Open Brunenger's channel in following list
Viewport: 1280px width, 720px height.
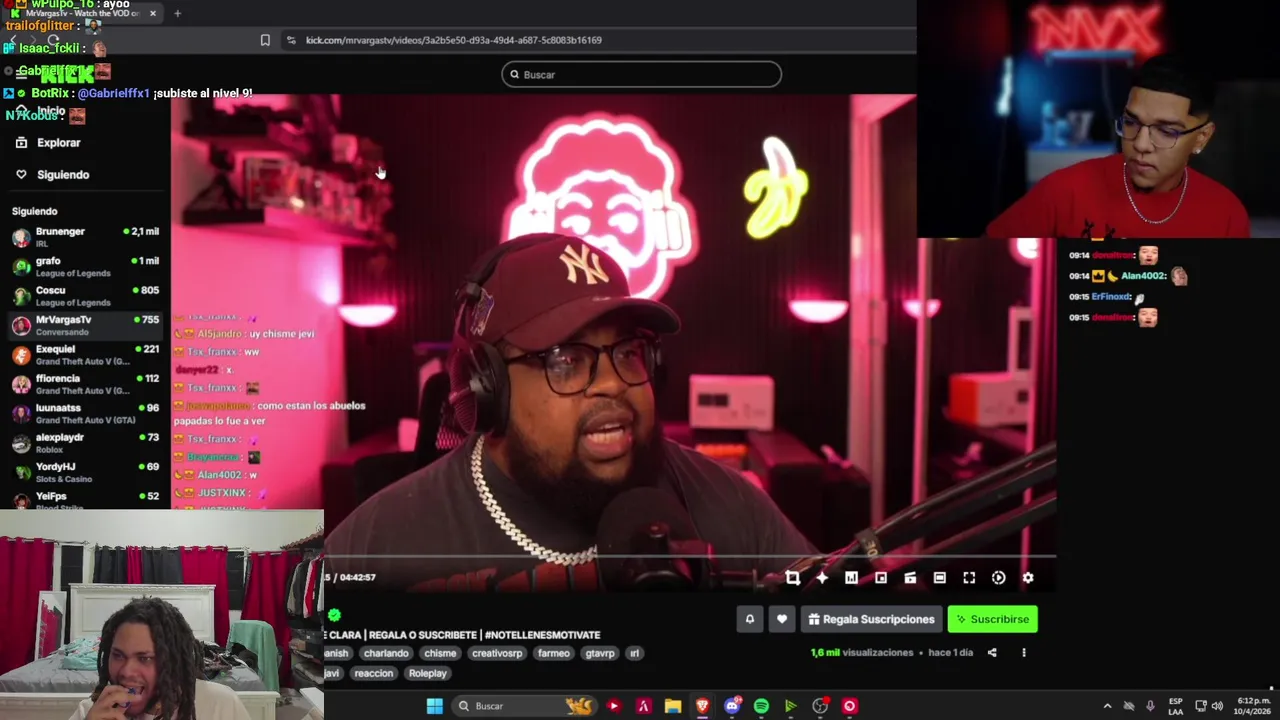[85, 237]
